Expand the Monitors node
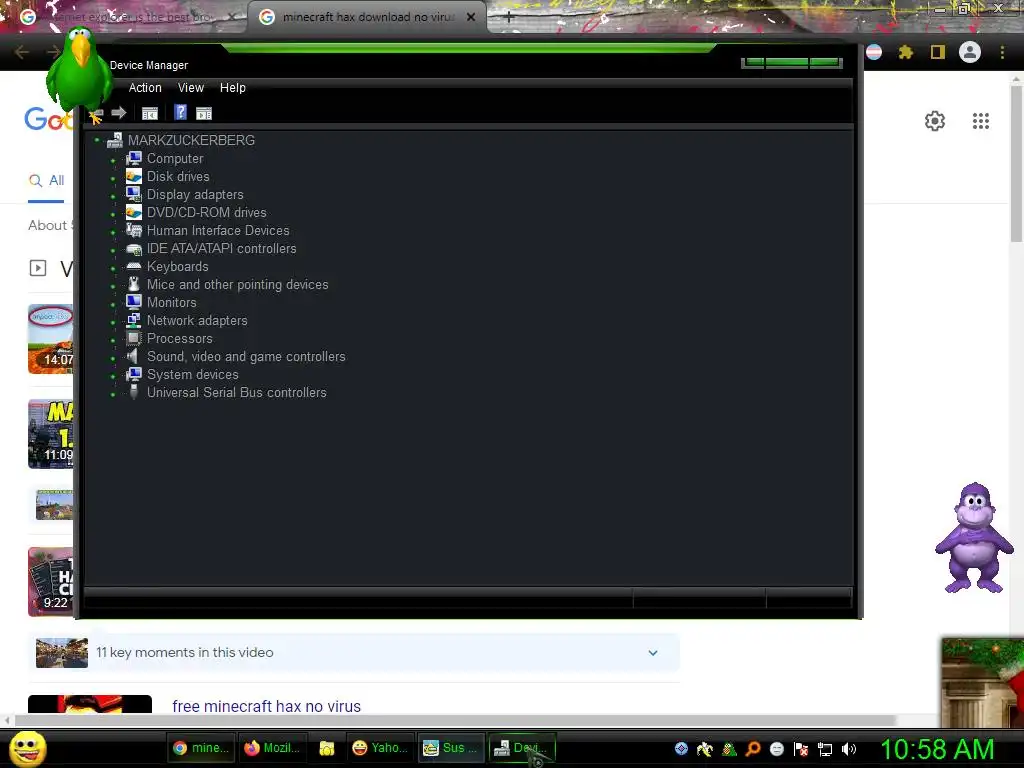Viewport: 1024px width, 768px height. click(x=113, y=304)
